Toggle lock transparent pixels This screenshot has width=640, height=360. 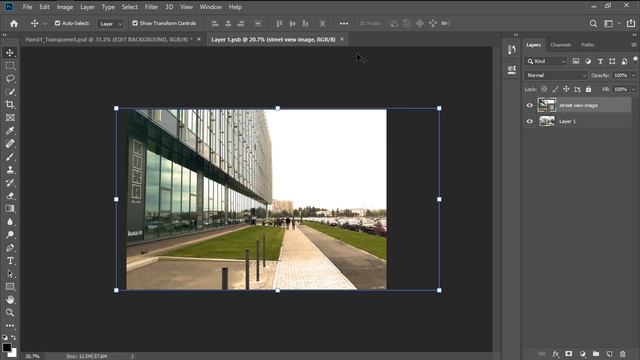point(544,89)
